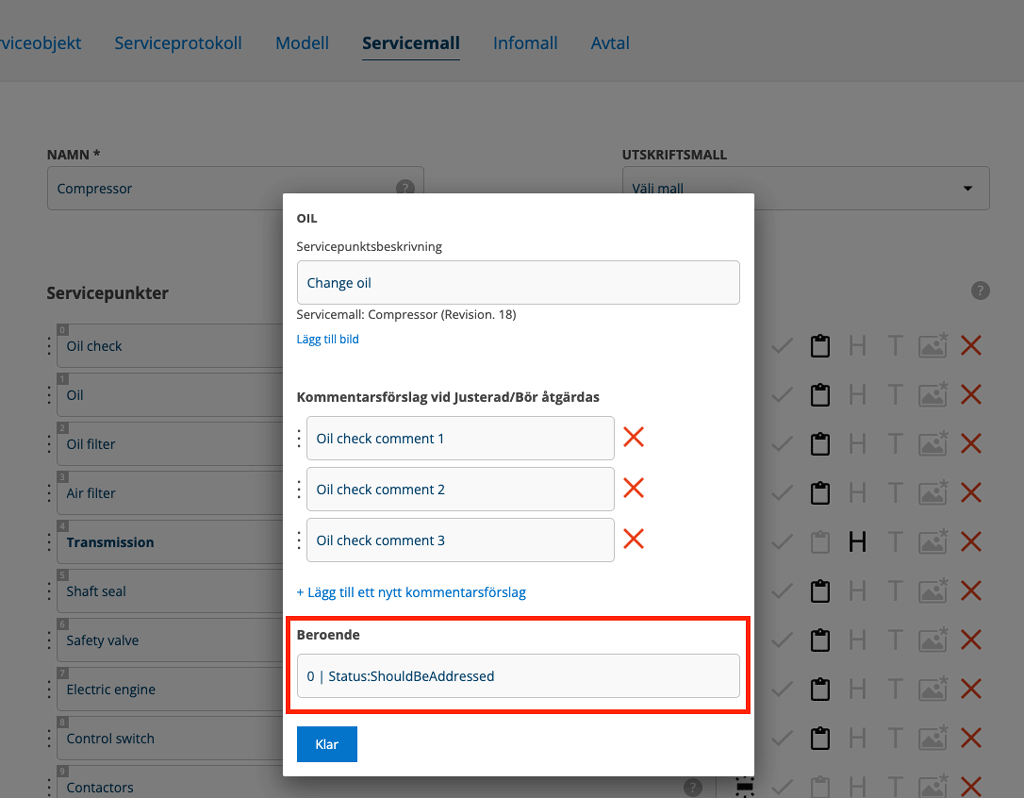Open the Beroende dependency field
1024x798 pixels.
(518, 676)
